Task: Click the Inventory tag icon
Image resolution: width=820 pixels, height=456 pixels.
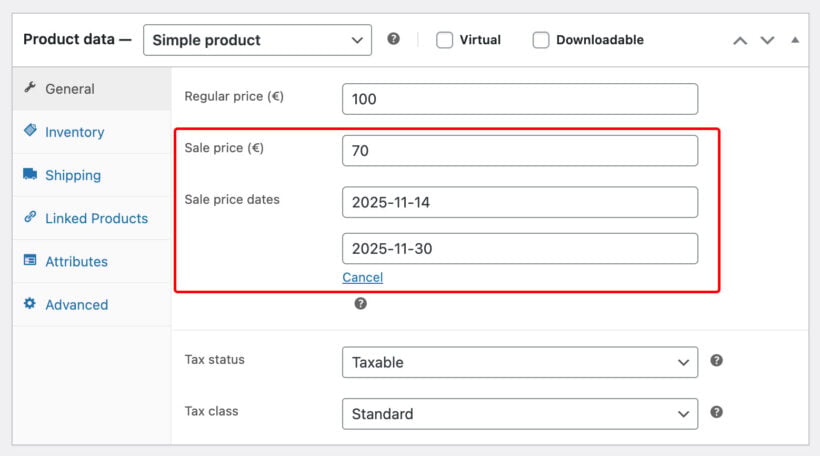Action: [x=30, y=130]
